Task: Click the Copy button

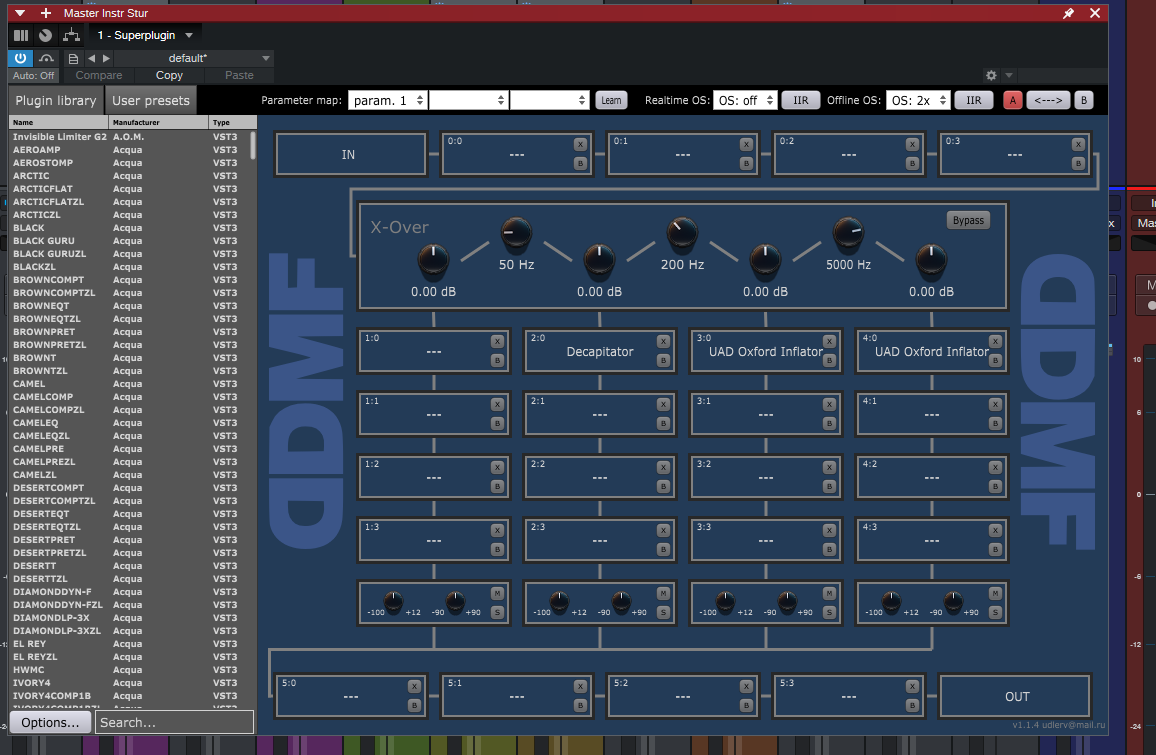Action: [169, 75]
